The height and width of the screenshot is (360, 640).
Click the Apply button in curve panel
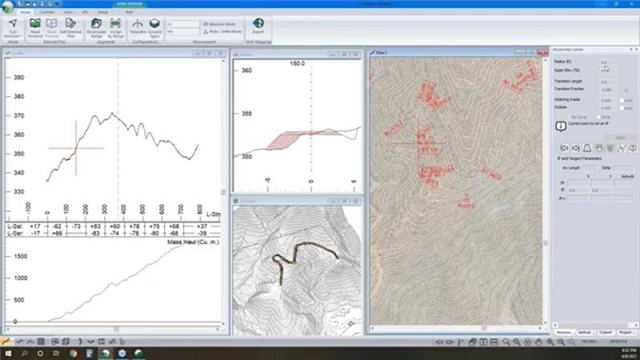tap(620, 138)
